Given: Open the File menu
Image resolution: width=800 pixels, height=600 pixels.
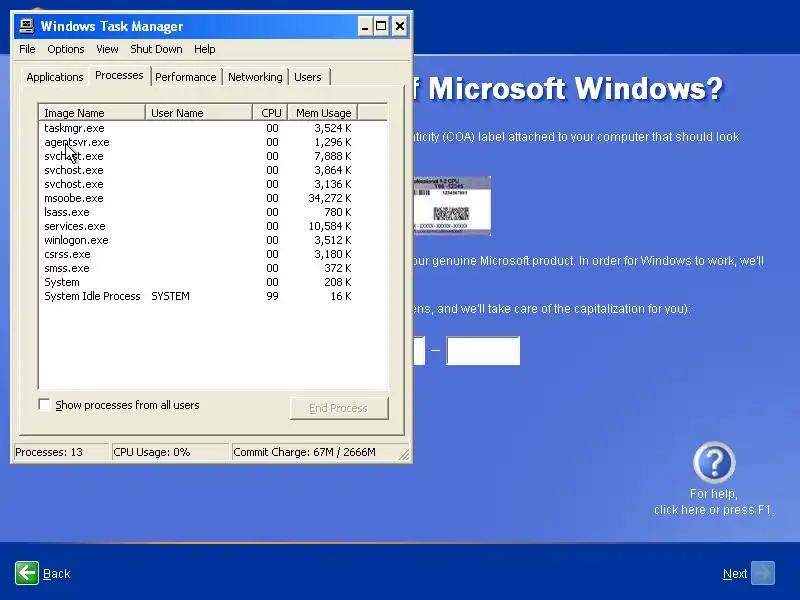Looking at the screenshot, I should click(27, 49).
